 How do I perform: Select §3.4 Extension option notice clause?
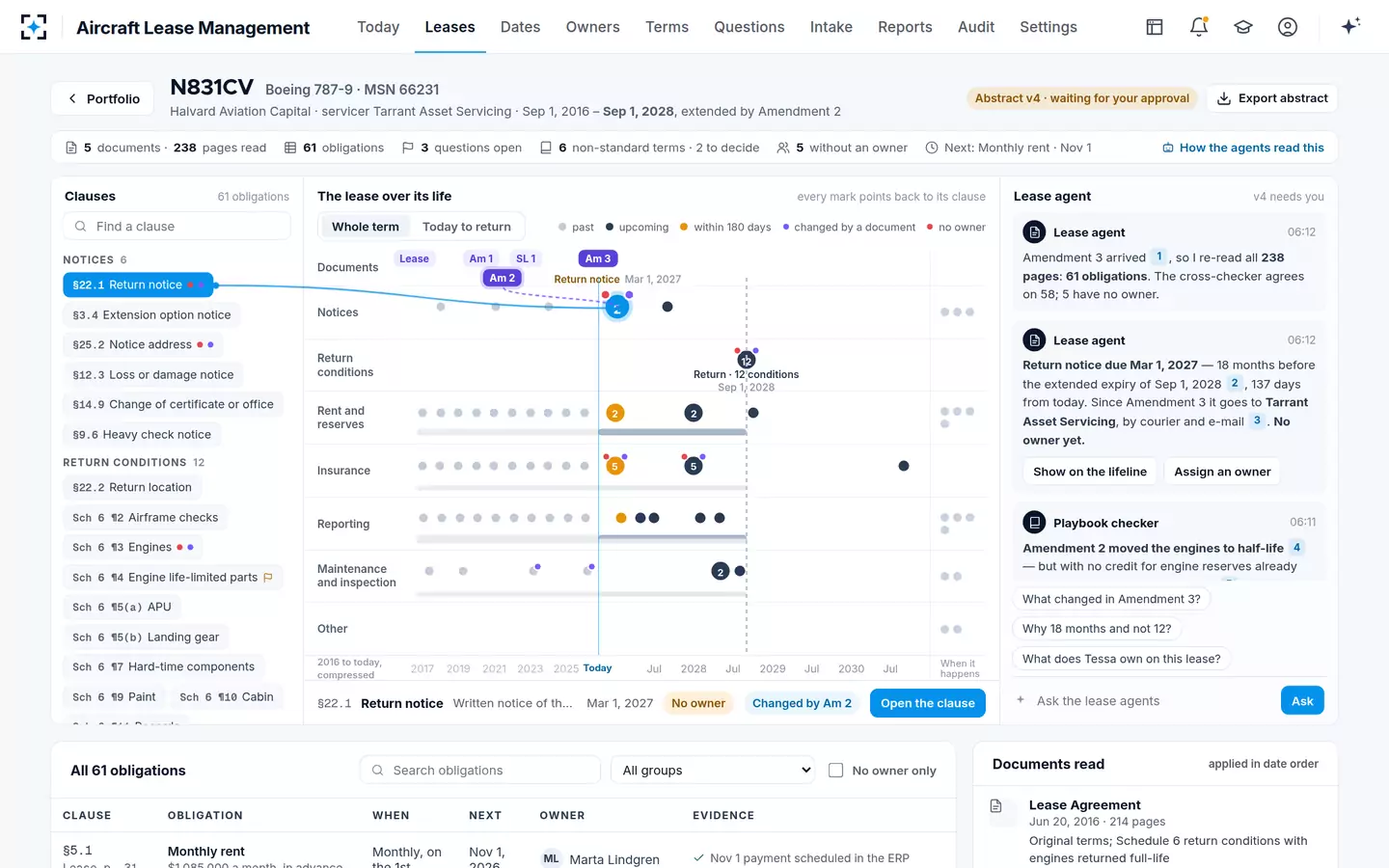(x=151, y=314)
